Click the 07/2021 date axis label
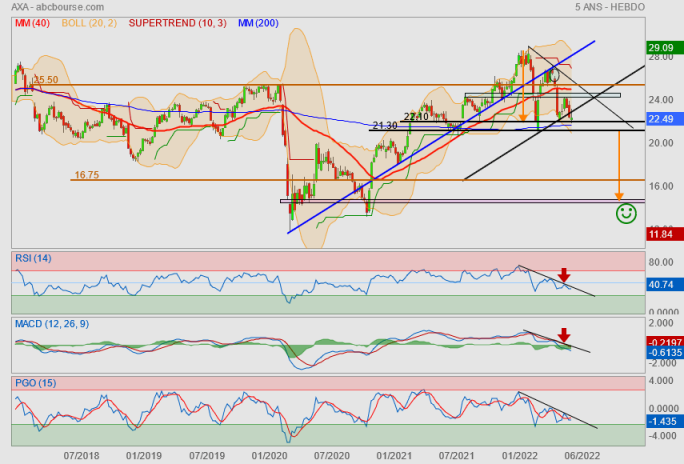Screen dimensions: 684x464 click(457, 456)
